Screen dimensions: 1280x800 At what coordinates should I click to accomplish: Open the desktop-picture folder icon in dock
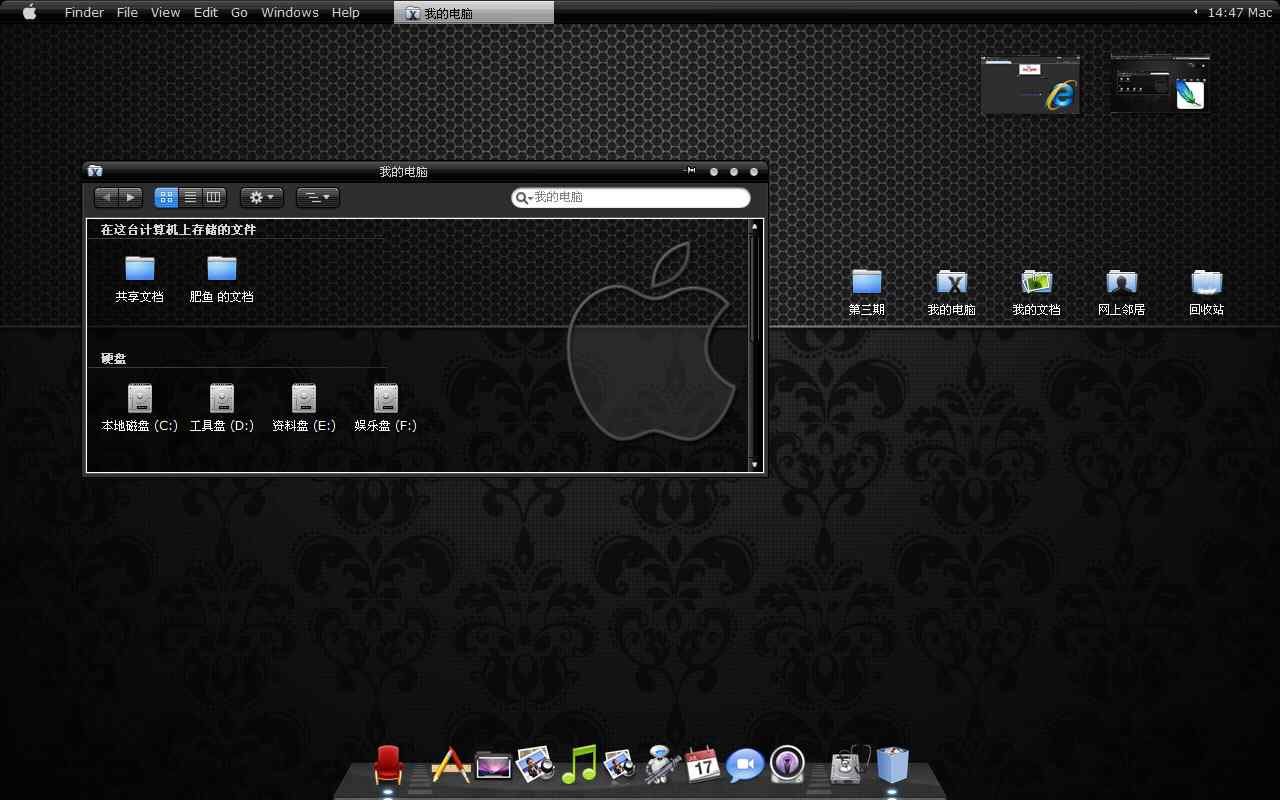pyautogui.click(x=493, y=766)
